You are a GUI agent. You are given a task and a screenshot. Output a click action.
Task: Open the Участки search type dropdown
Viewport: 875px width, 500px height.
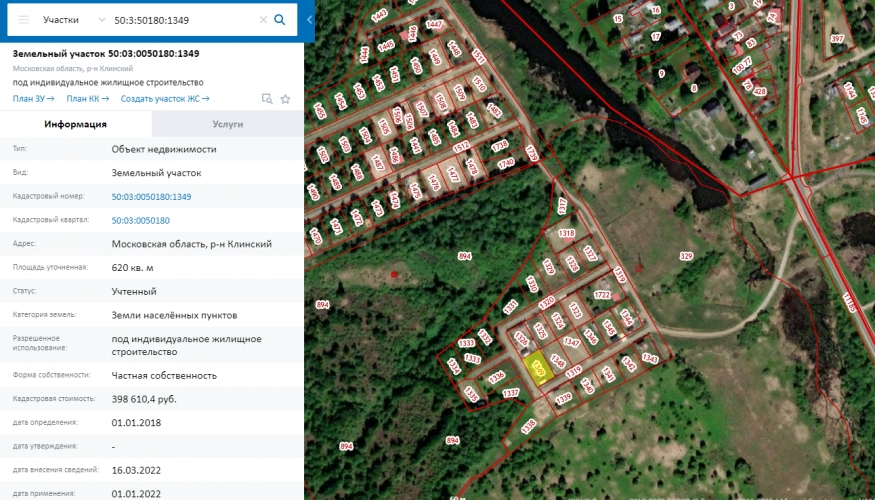click(74, 20)
